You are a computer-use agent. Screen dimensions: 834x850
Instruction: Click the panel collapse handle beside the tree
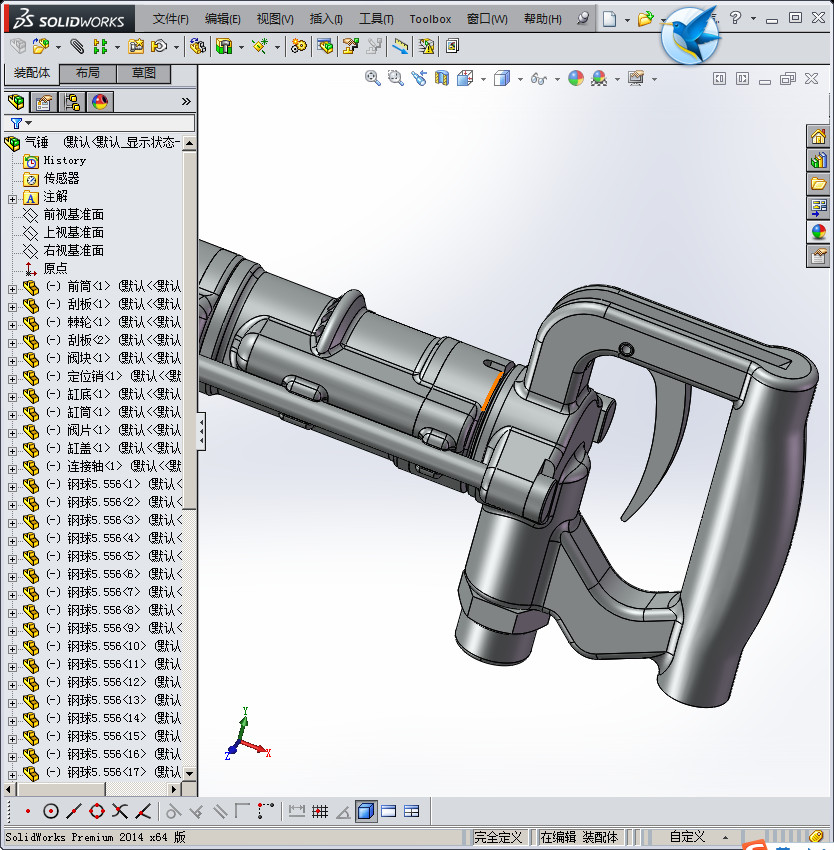click(x=201, y=431)
